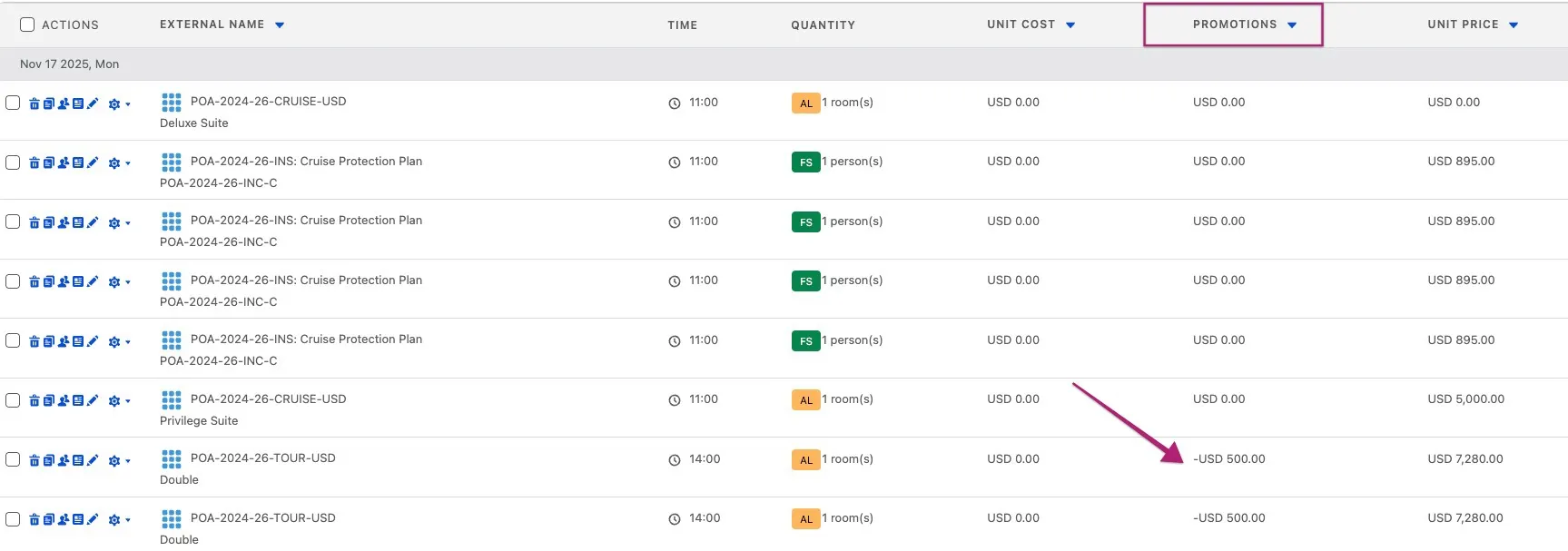Open the UNIT PRICE column dropdown arrow
Screen dimensions: 1568x551
[1514, 25]
